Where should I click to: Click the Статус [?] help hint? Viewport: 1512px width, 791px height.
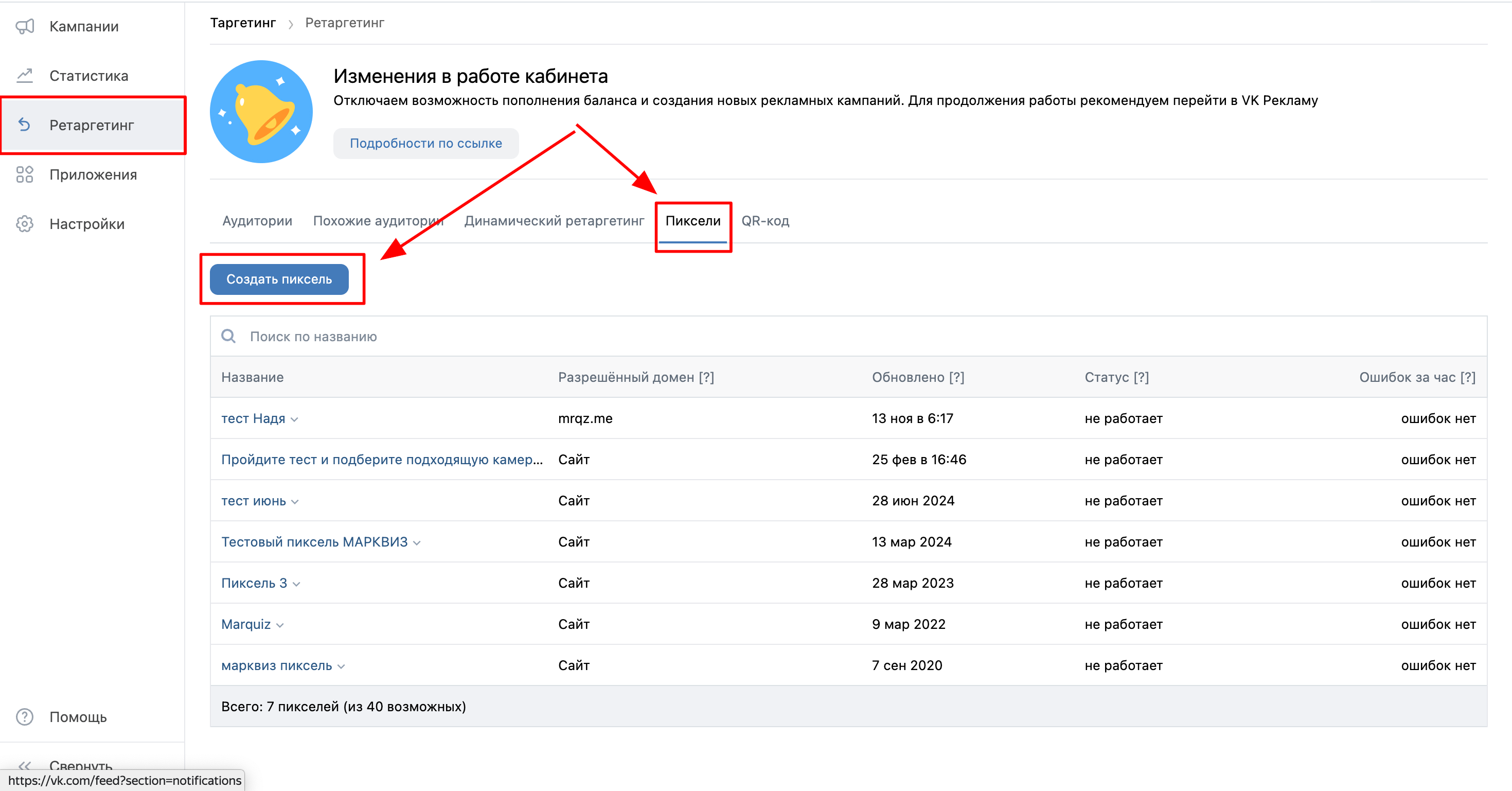coord(1141,377)
